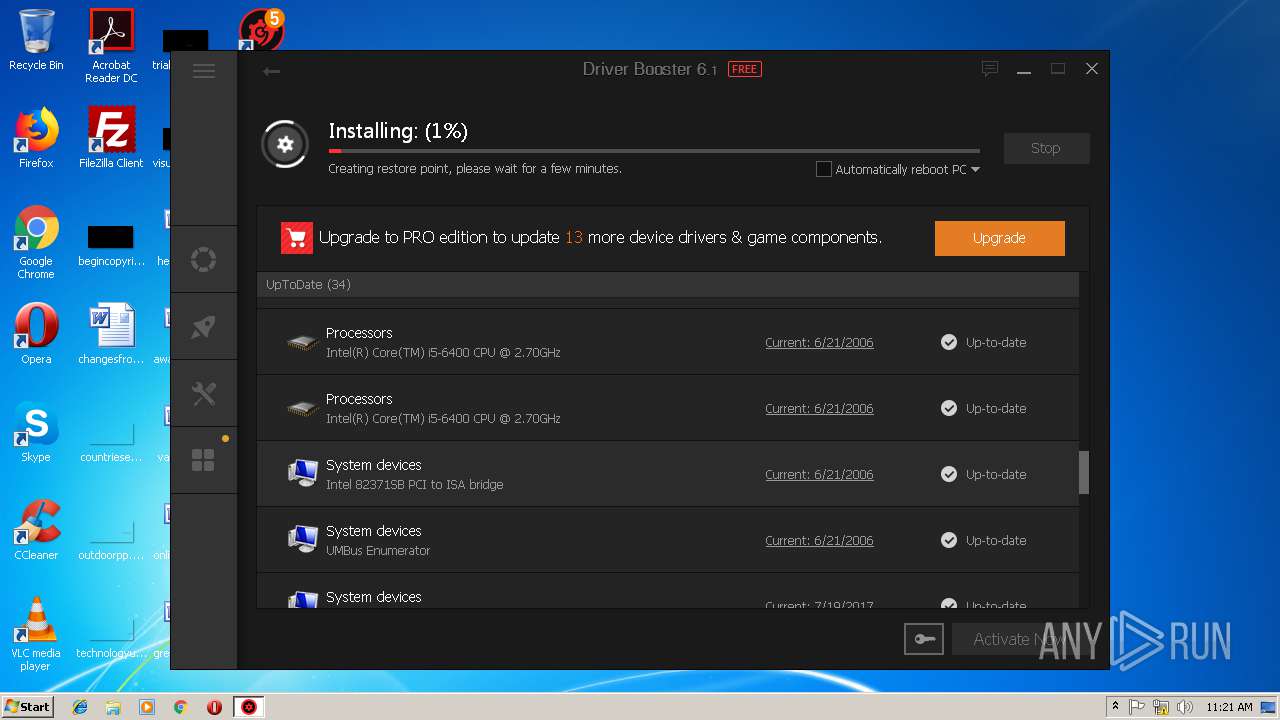Click the Windows Start button
The height and width of the screenshot is (720, 1280).
click(x=27, y=706)
